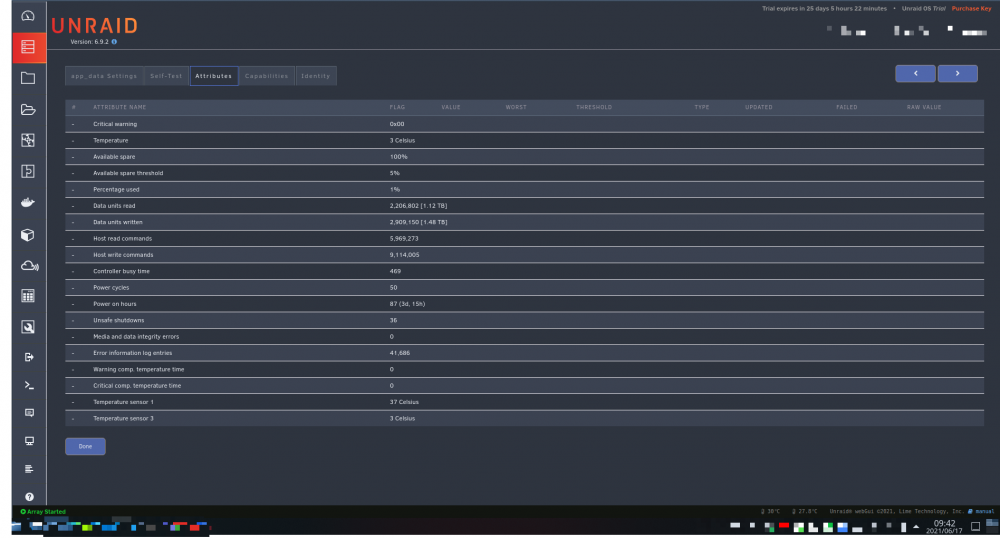The width and height of the screenshot is (1000, 538).
Task: Open the Main array servers icon
Action: click(x=28, y=47)
